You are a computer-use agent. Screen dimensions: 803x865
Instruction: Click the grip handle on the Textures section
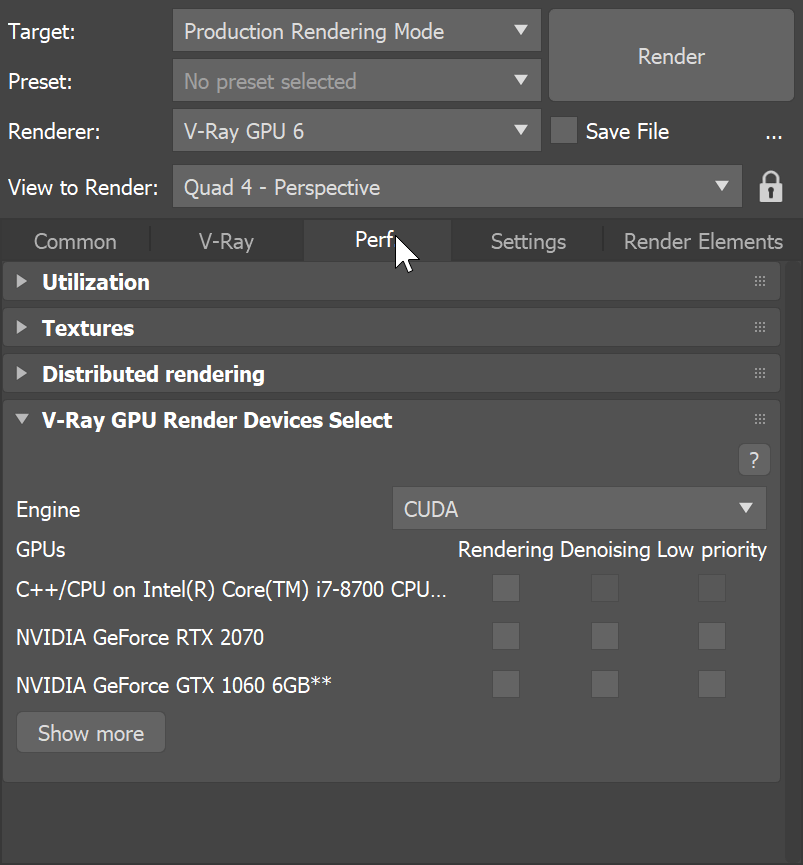[759, 327]
